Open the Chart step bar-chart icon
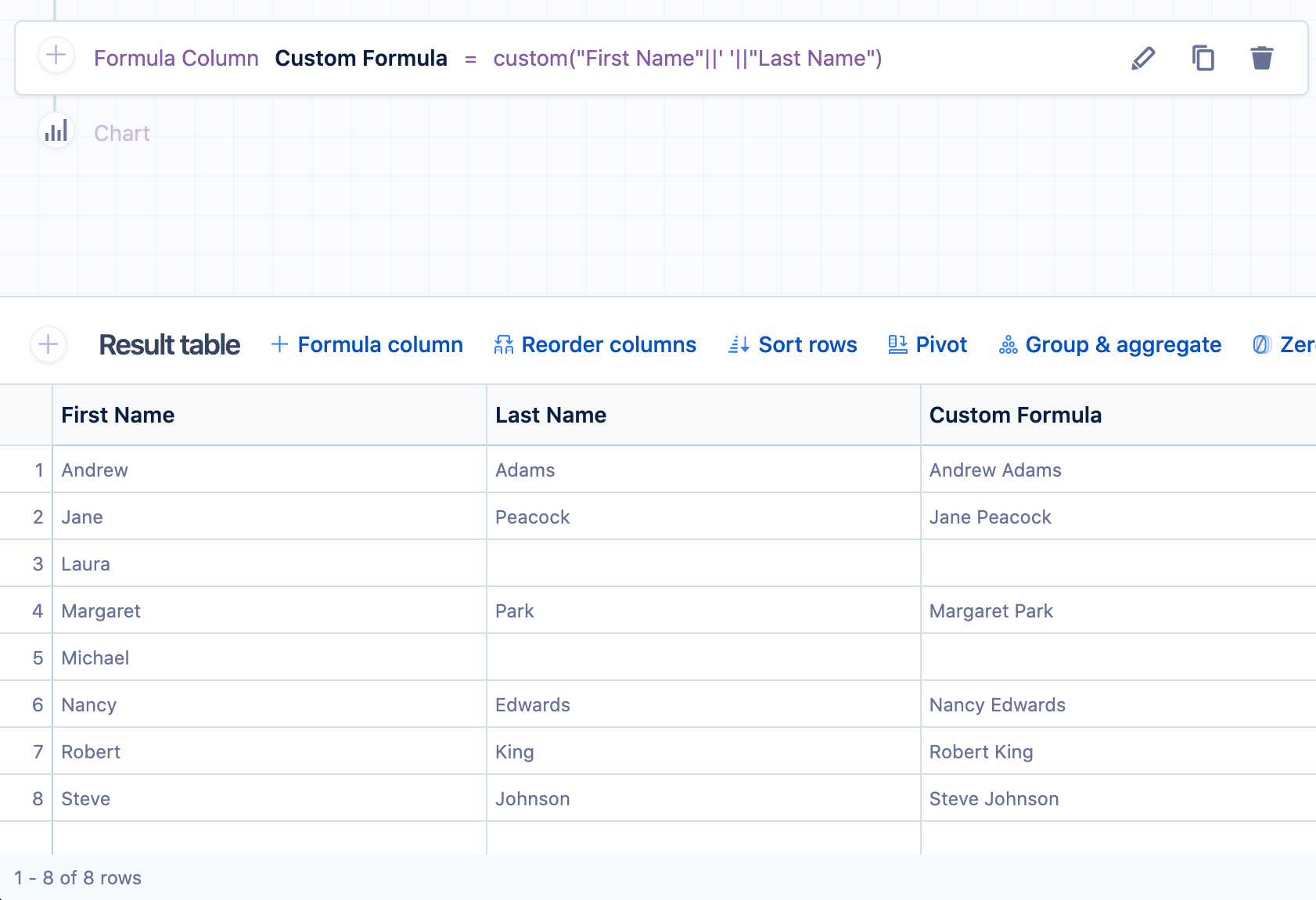The image size is (1316, 900). click(x=56, y=131)
